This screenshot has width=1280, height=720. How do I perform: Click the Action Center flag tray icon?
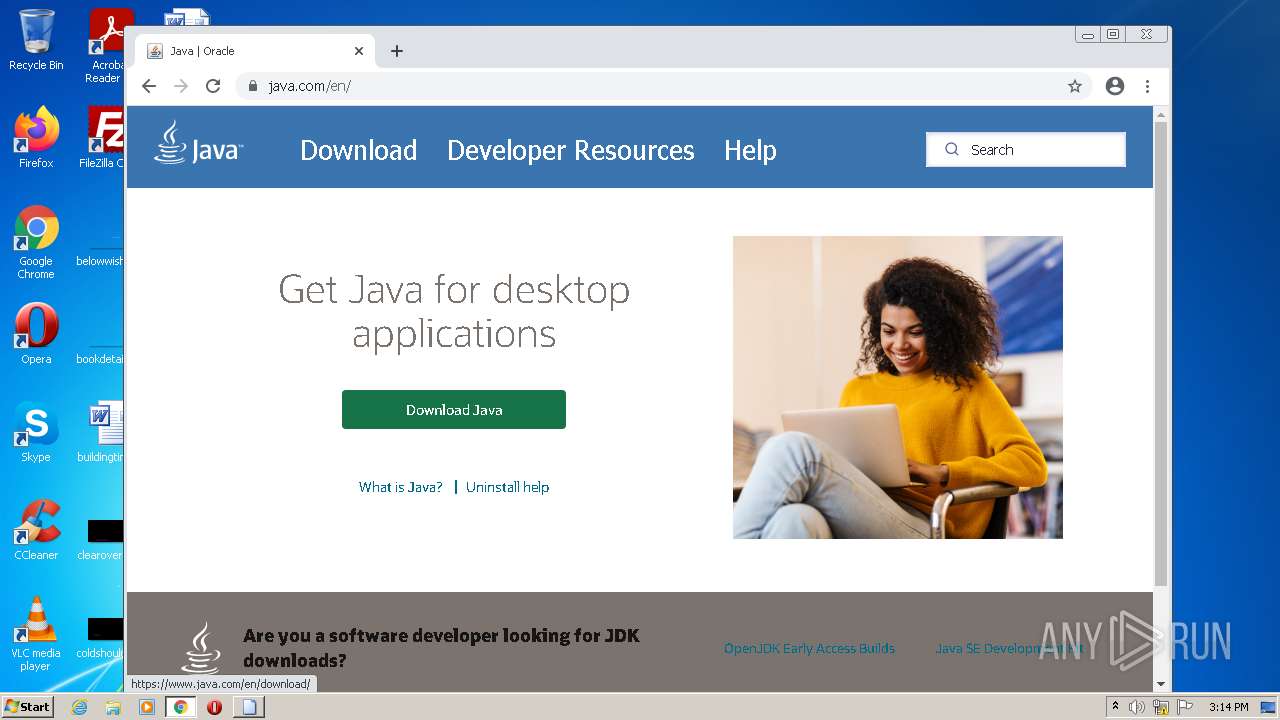[x=1185, y=707]
